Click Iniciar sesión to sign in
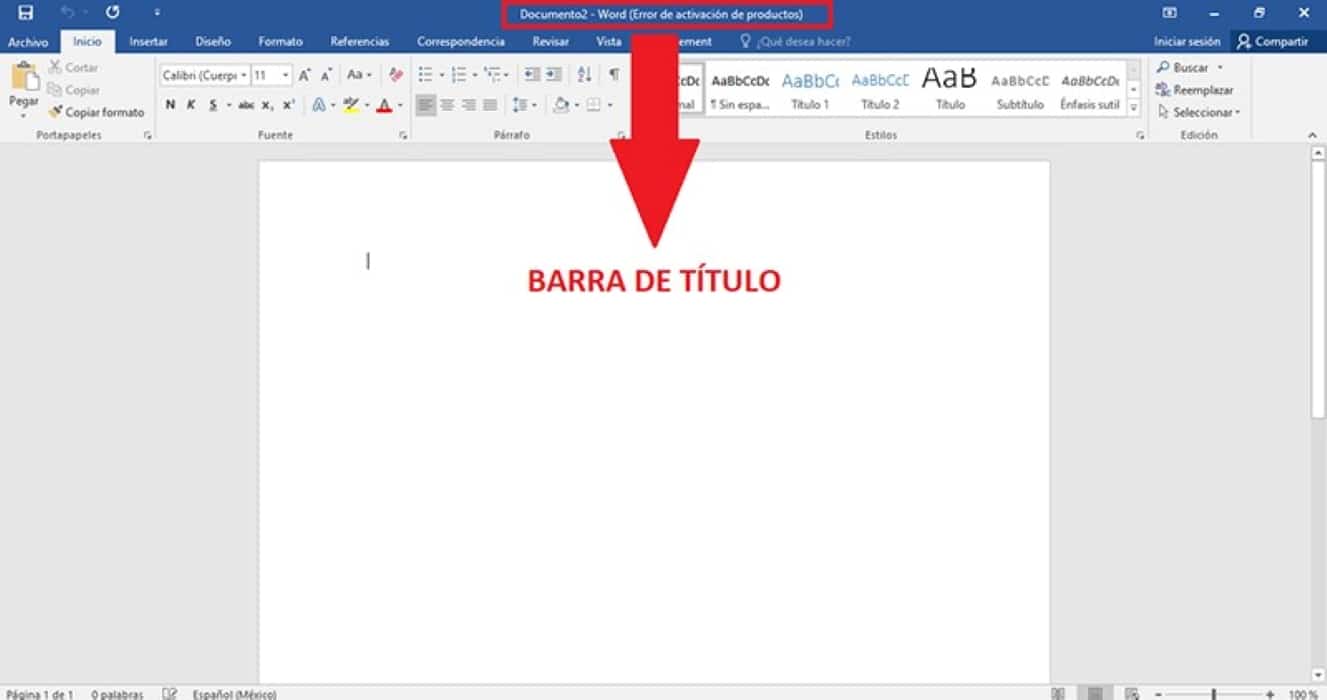The image size is (1327, 700). (1187, 42)
